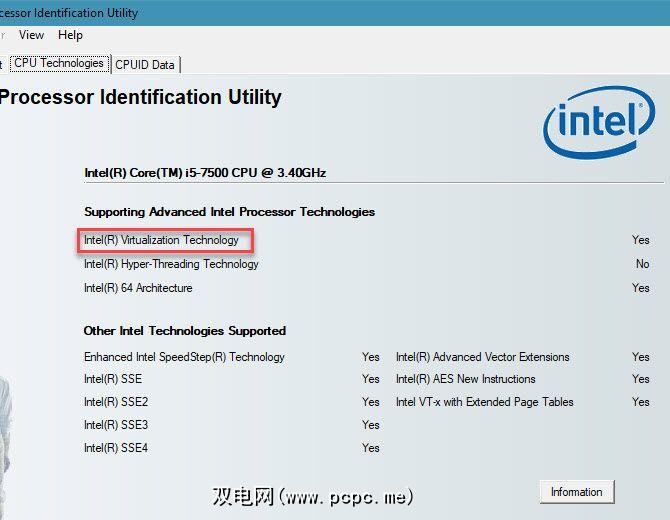670x520 pixels.
Task: Click the Intel(R) SSE3 label
Action: [116, 425]
